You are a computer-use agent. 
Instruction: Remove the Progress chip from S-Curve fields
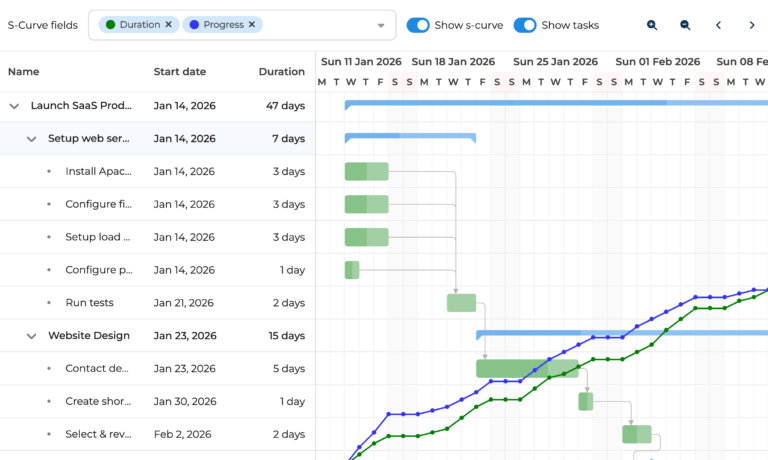pos(252,24)
